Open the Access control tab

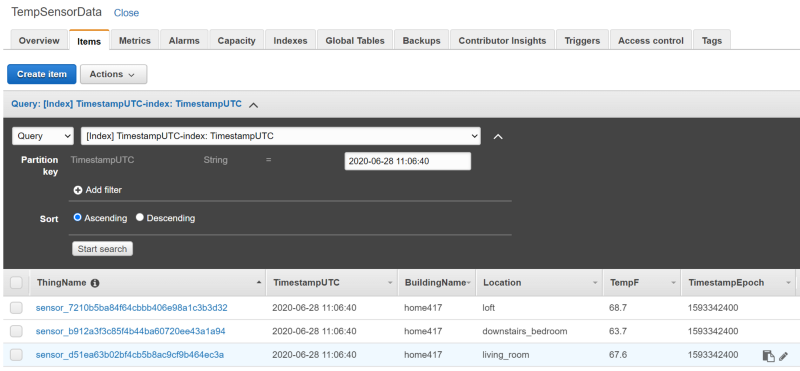[651, 41]
